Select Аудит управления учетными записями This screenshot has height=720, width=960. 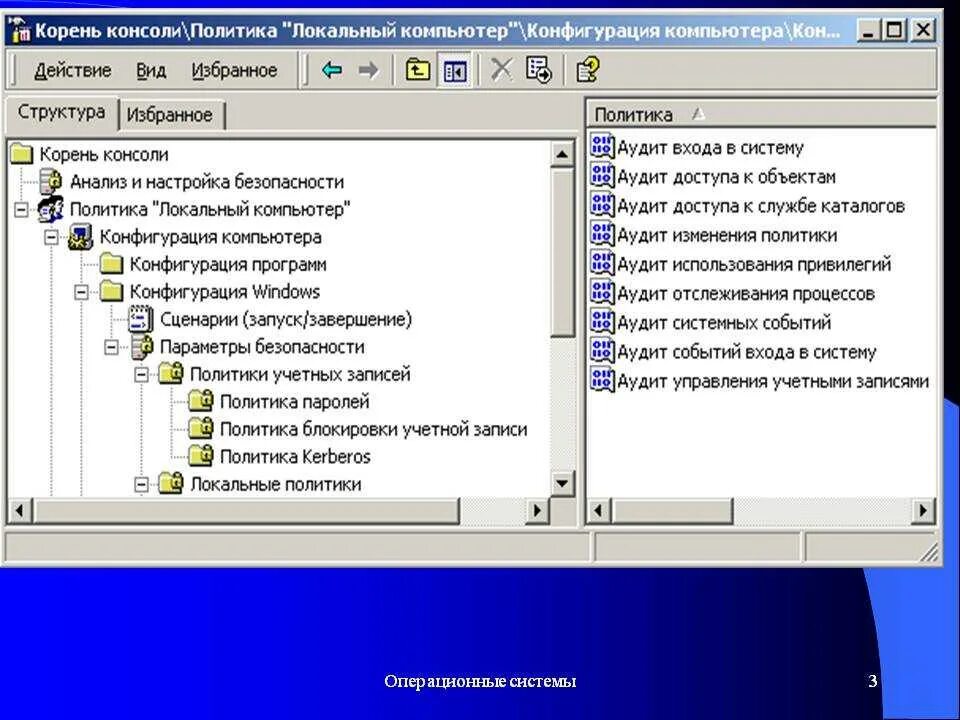(x=773, y=381)
